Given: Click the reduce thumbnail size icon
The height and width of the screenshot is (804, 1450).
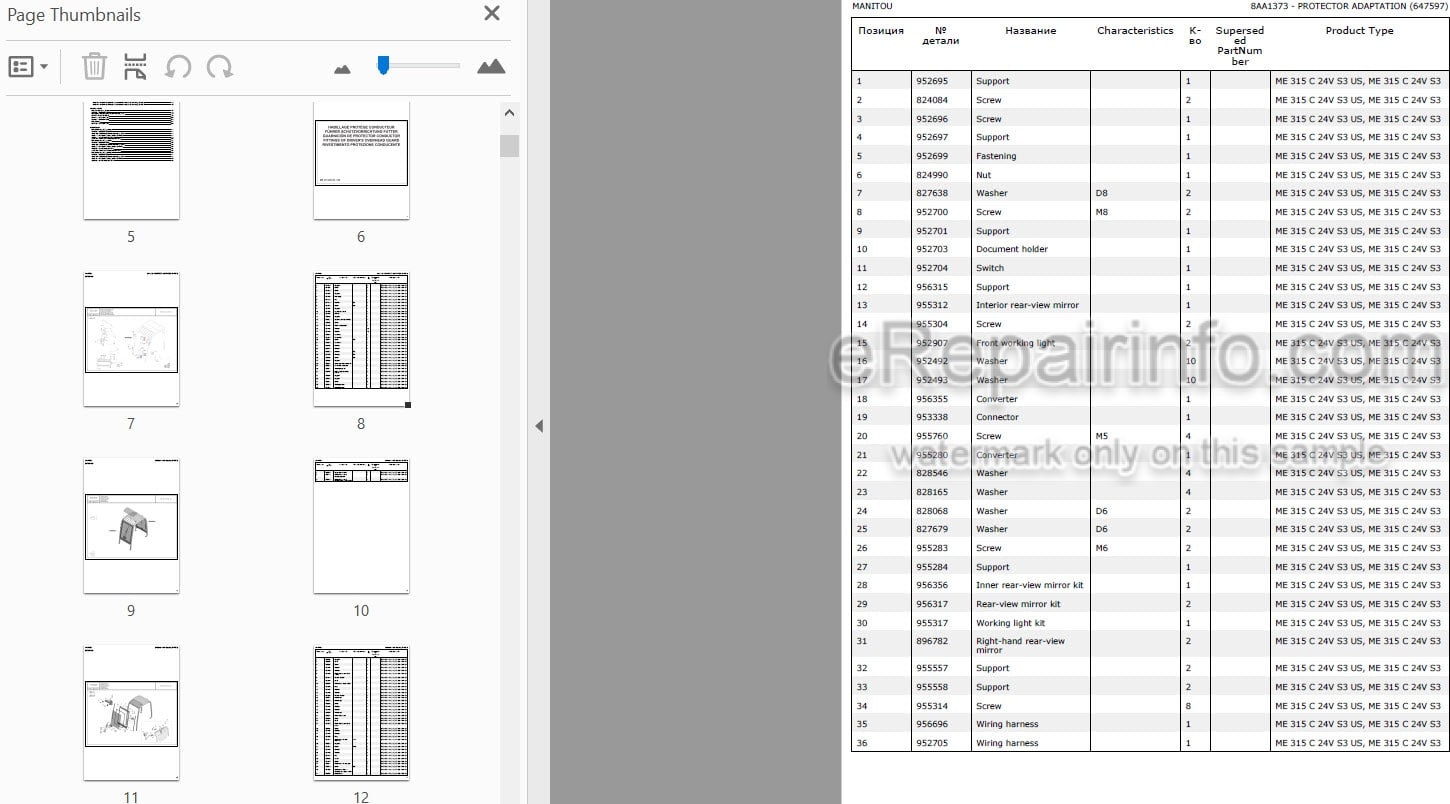Looking at the screenshot, I should coord(342,69).
